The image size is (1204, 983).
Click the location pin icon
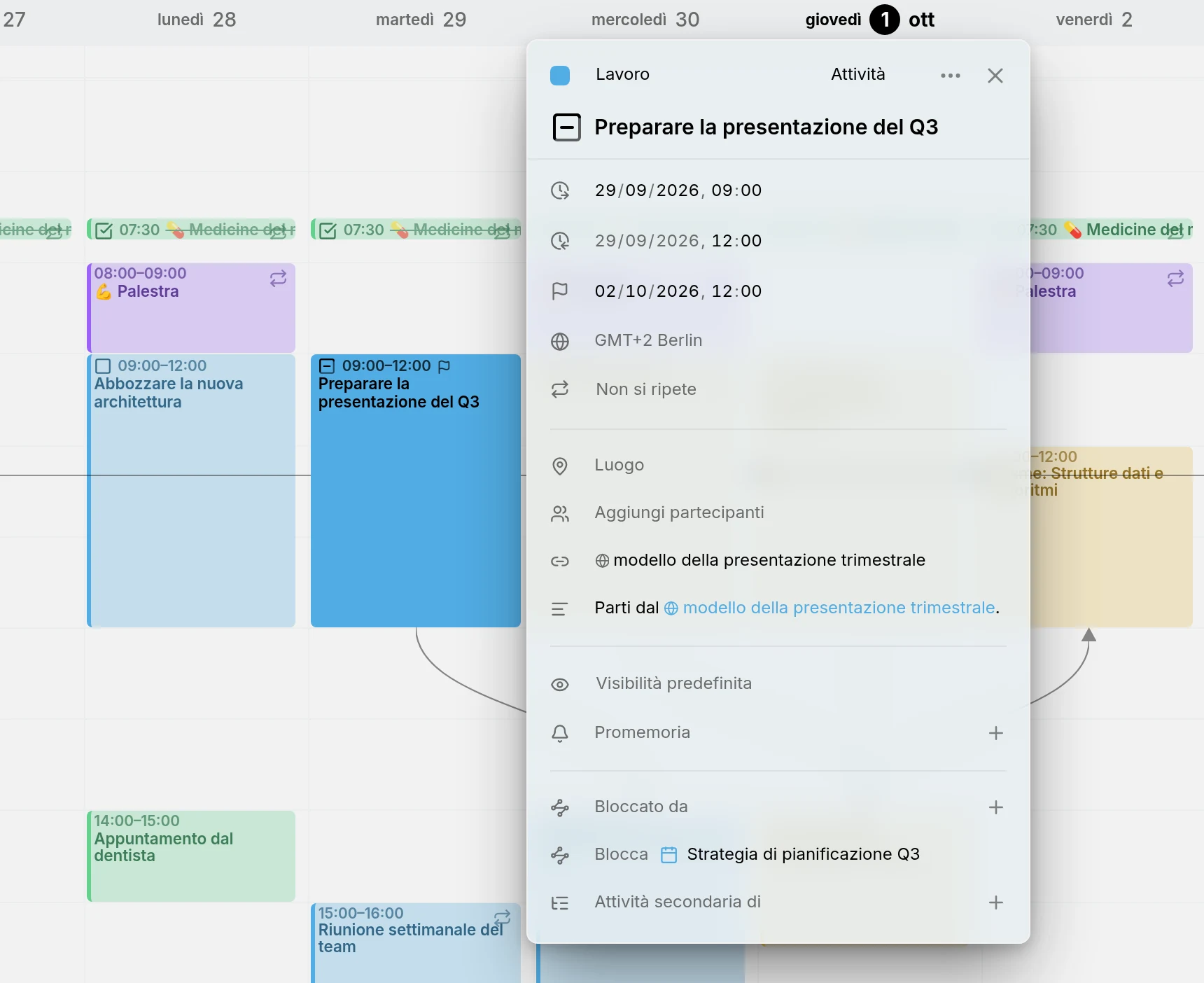pos(560,466)
